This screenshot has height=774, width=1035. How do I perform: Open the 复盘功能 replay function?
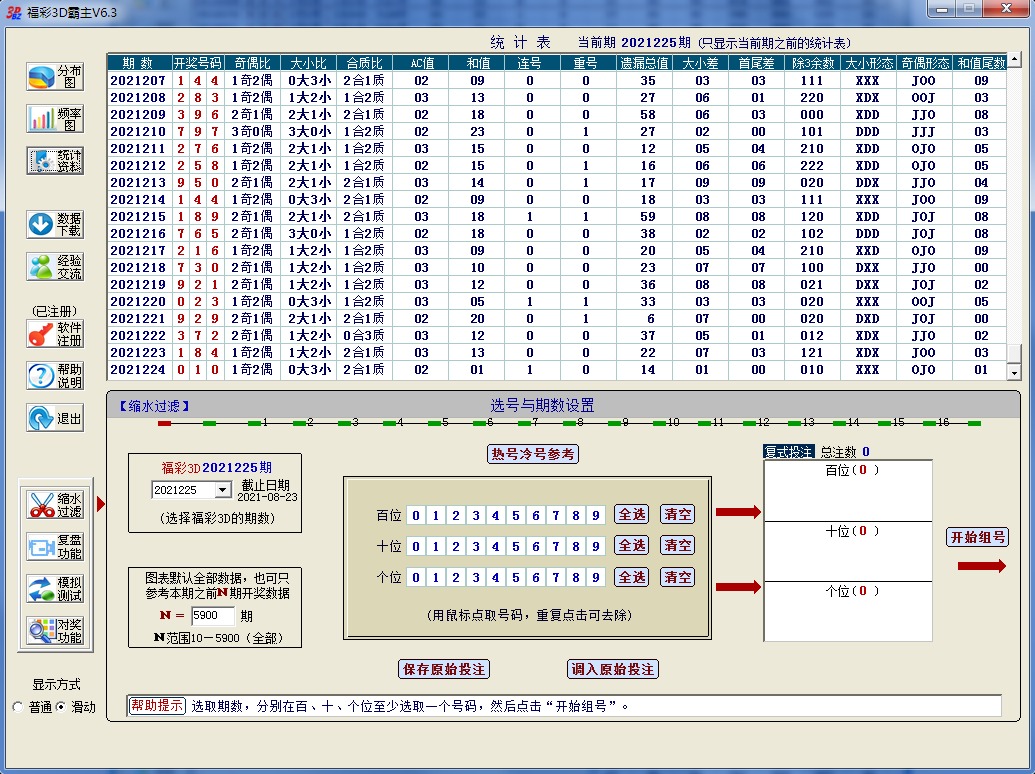click(55, 547)
